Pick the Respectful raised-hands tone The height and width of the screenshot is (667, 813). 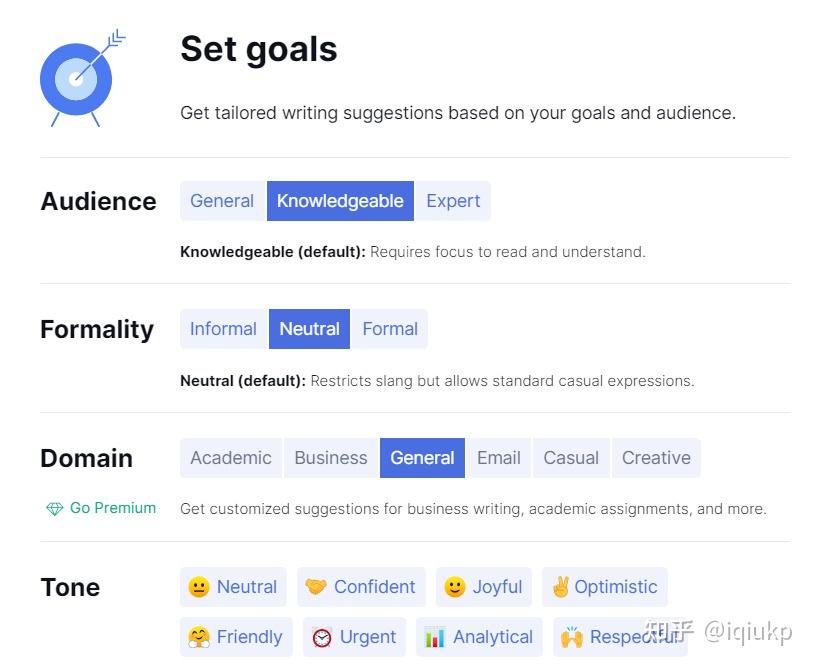coord(620,636)
